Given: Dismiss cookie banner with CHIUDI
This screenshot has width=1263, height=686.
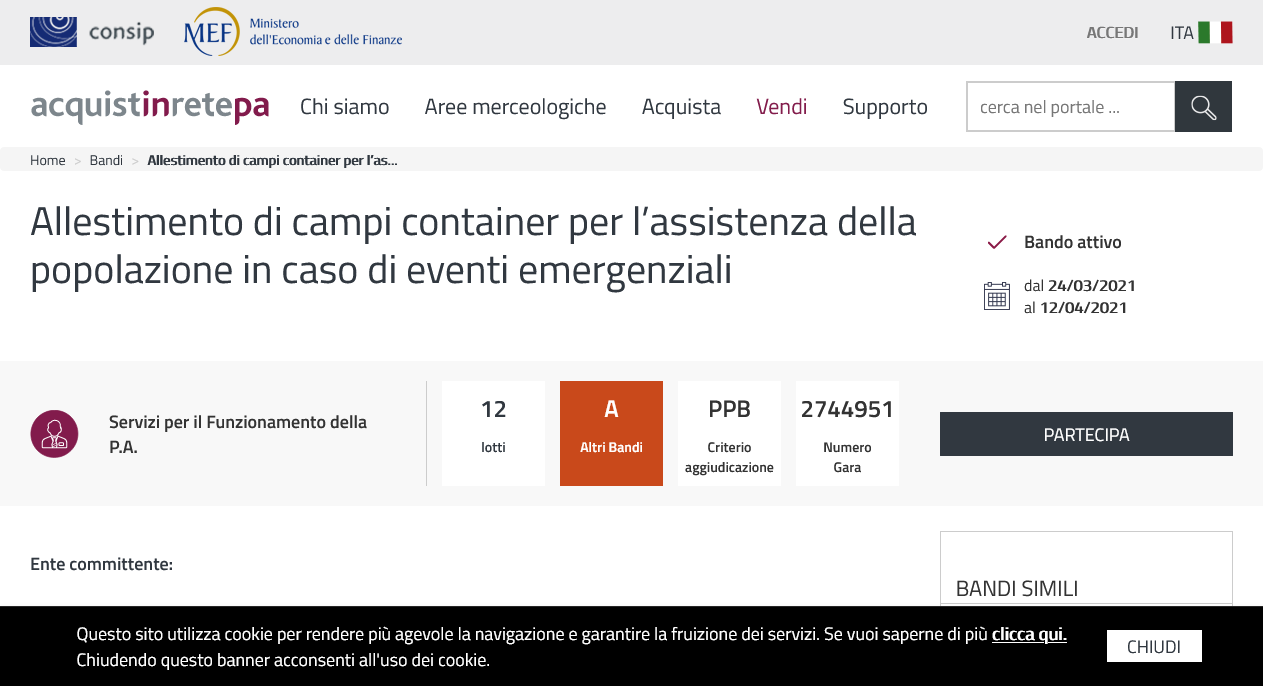Looking at the screenshot, I should 1154,646.
